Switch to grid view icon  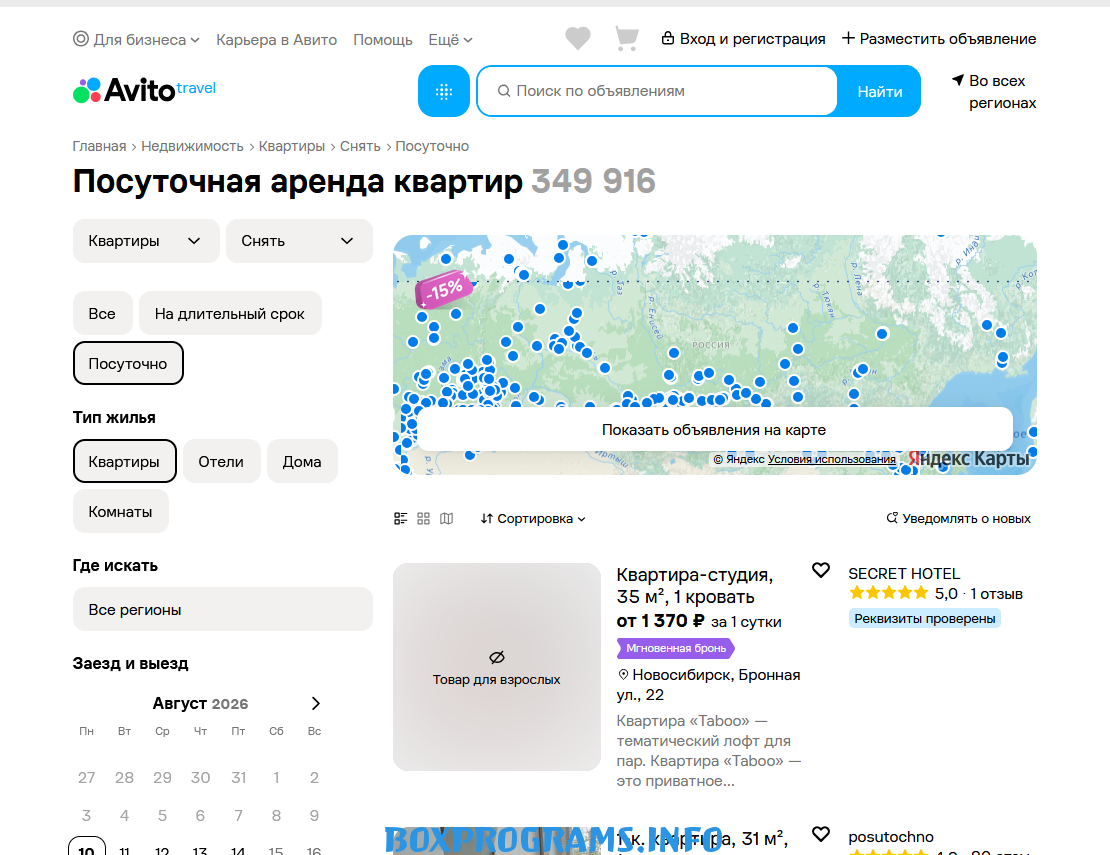423,519
